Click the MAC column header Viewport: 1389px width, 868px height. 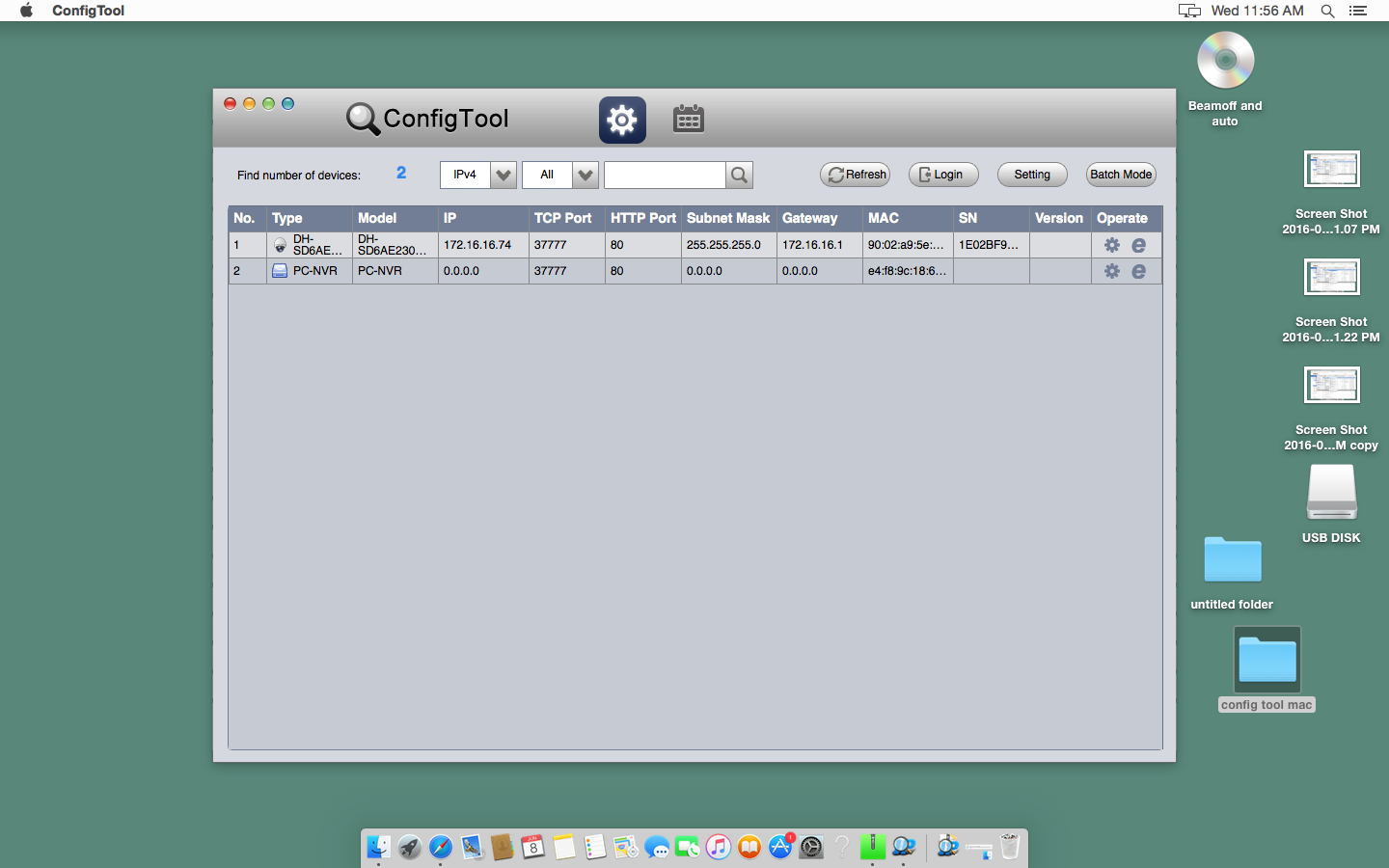pyautogui.click(x=908, y=218)
